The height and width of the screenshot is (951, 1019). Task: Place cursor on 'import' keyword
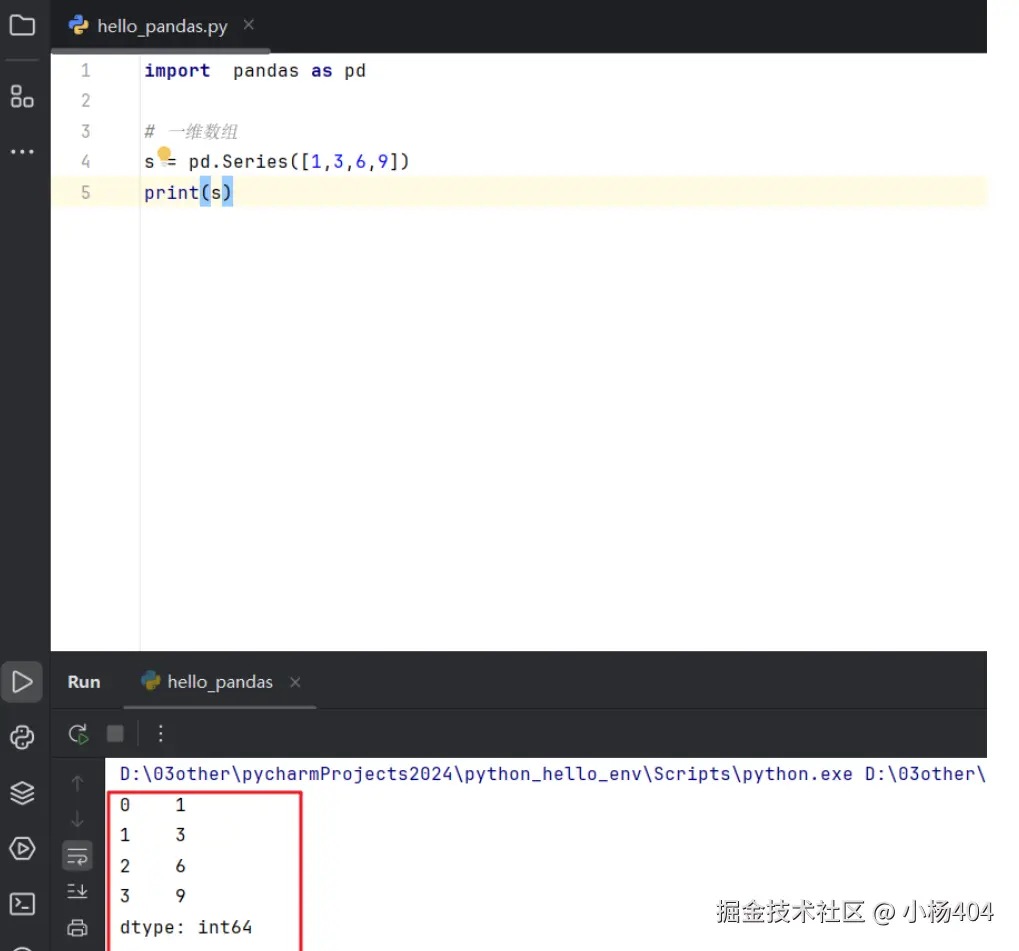point(177,70)
